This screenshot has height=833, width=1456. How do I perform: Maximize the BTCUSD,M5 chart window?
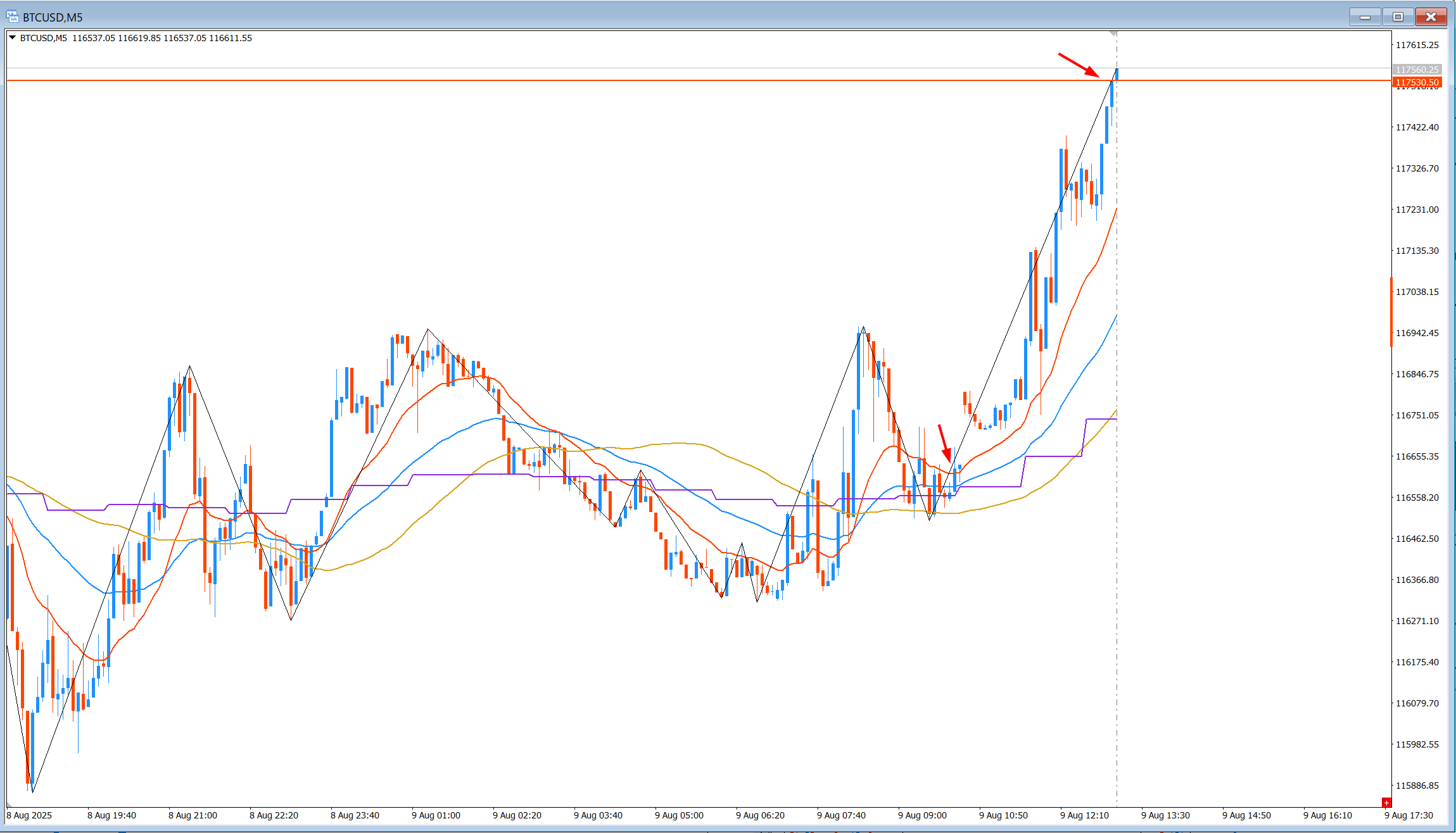click(x=1398, y=17)
